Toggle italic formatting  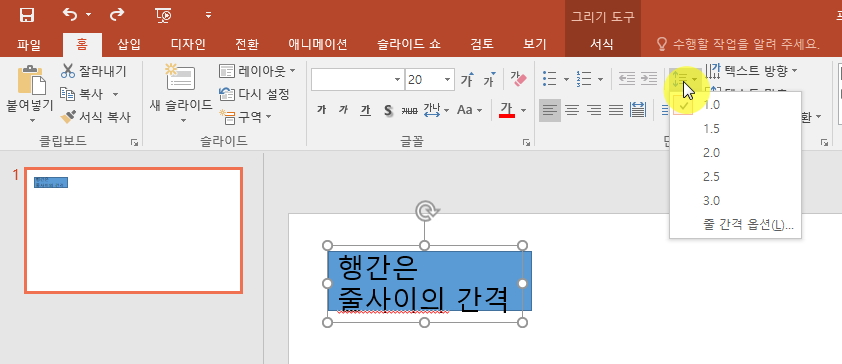click(343, 110)
